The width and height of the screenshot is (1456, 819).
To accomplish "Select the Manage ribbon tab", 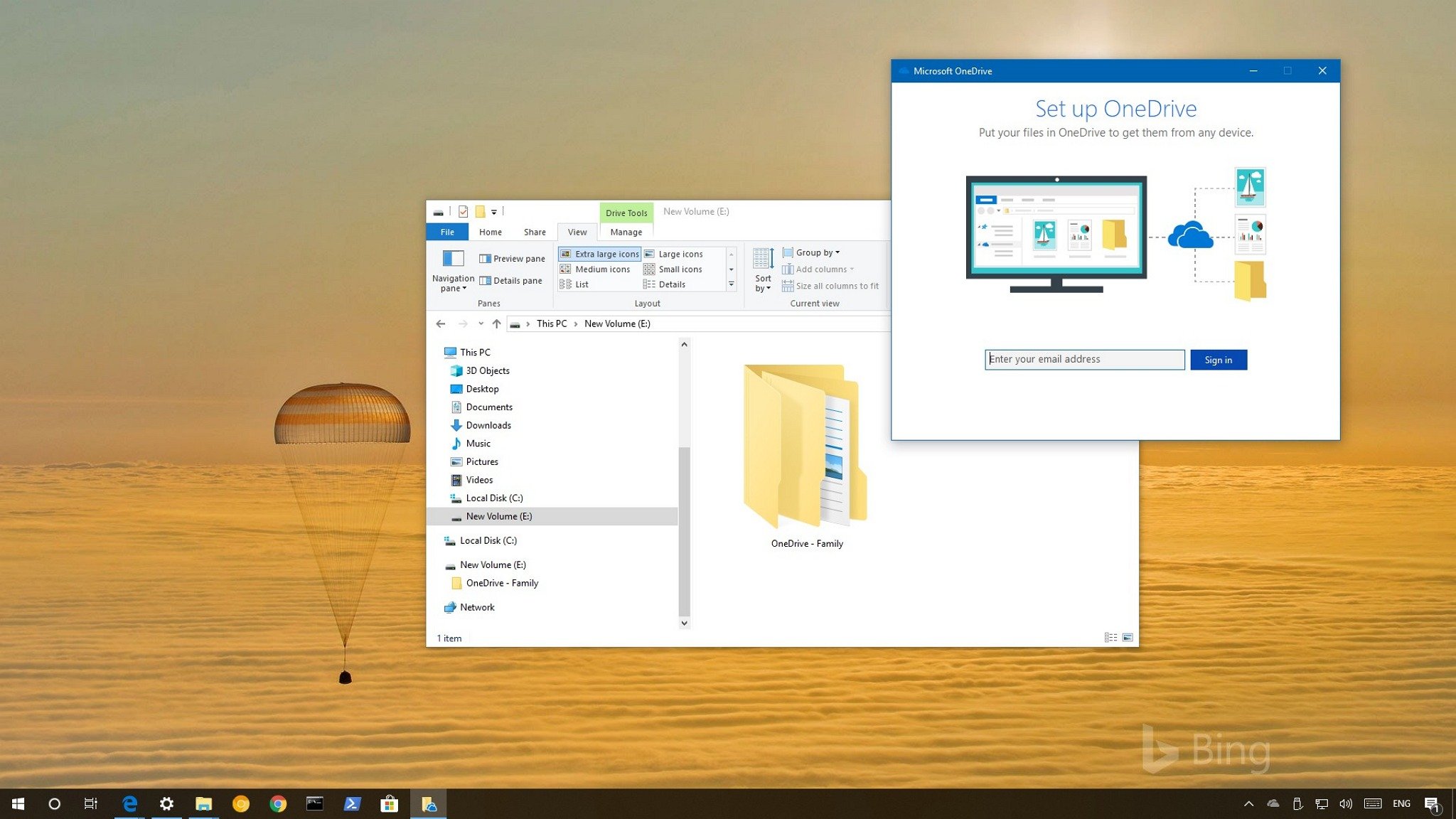I will click(625, 231).
